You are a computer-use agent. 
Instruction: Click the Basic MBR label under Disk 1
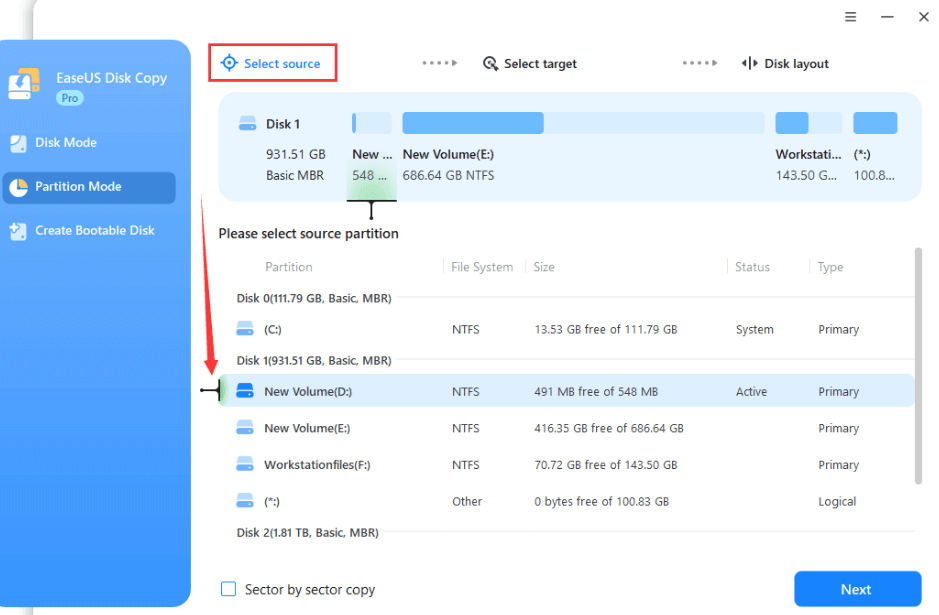(x=295, y=175)
